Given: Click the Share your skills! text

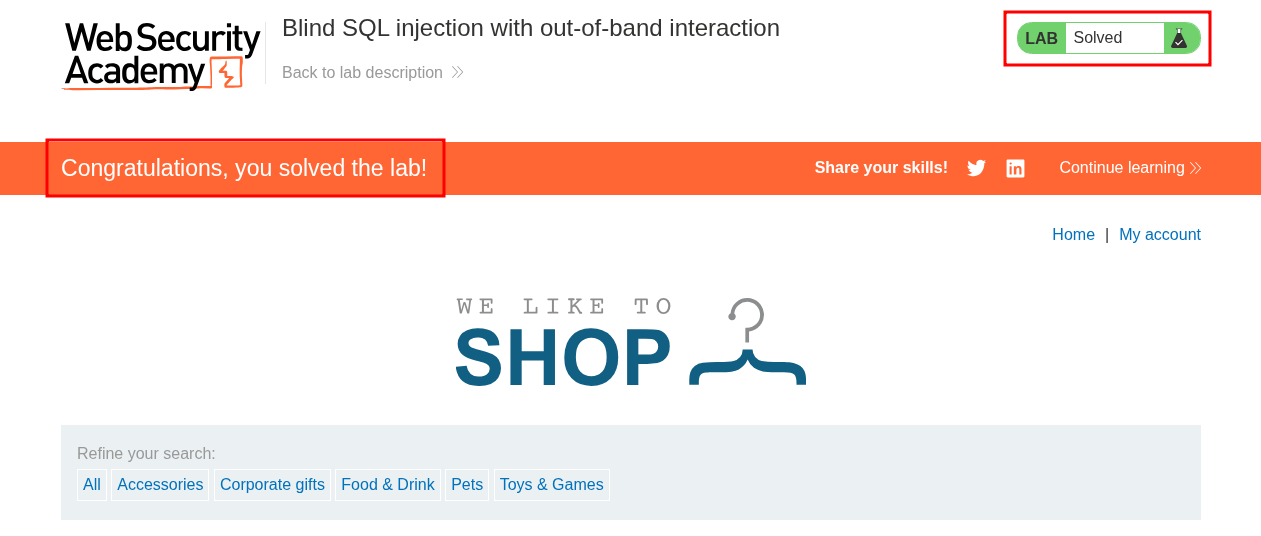Looking at the screenshot, I should coord(881,168).
